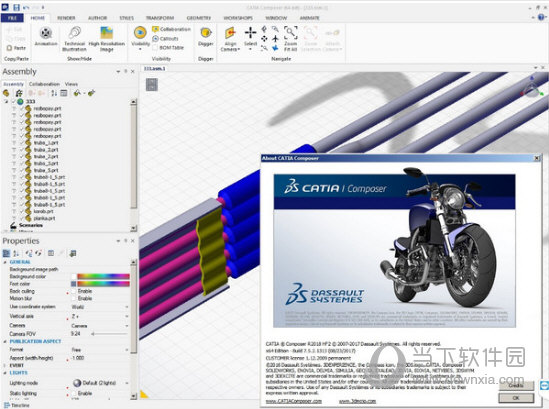Open the www.CATIAComposer.com link
Viewport: 549px width, 409px height.
(x=293, y=401)
